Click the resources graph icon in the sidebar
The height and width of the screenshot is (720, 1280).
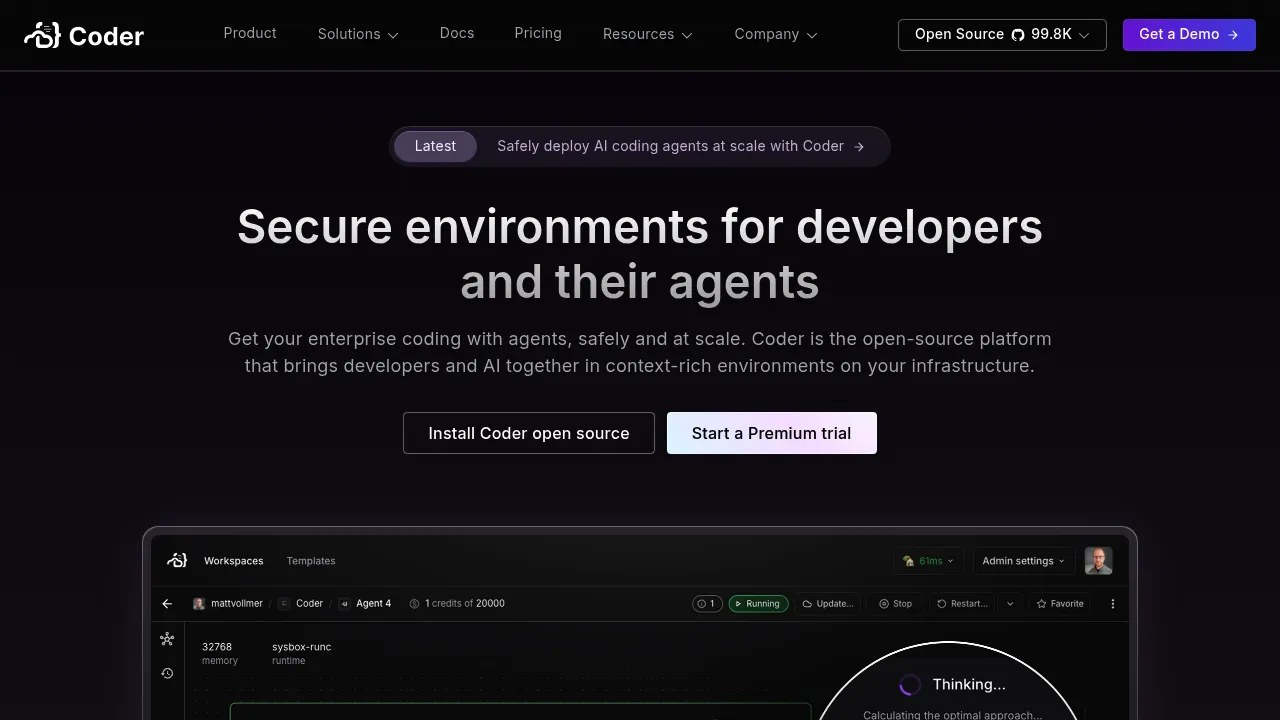pos(167,639)
